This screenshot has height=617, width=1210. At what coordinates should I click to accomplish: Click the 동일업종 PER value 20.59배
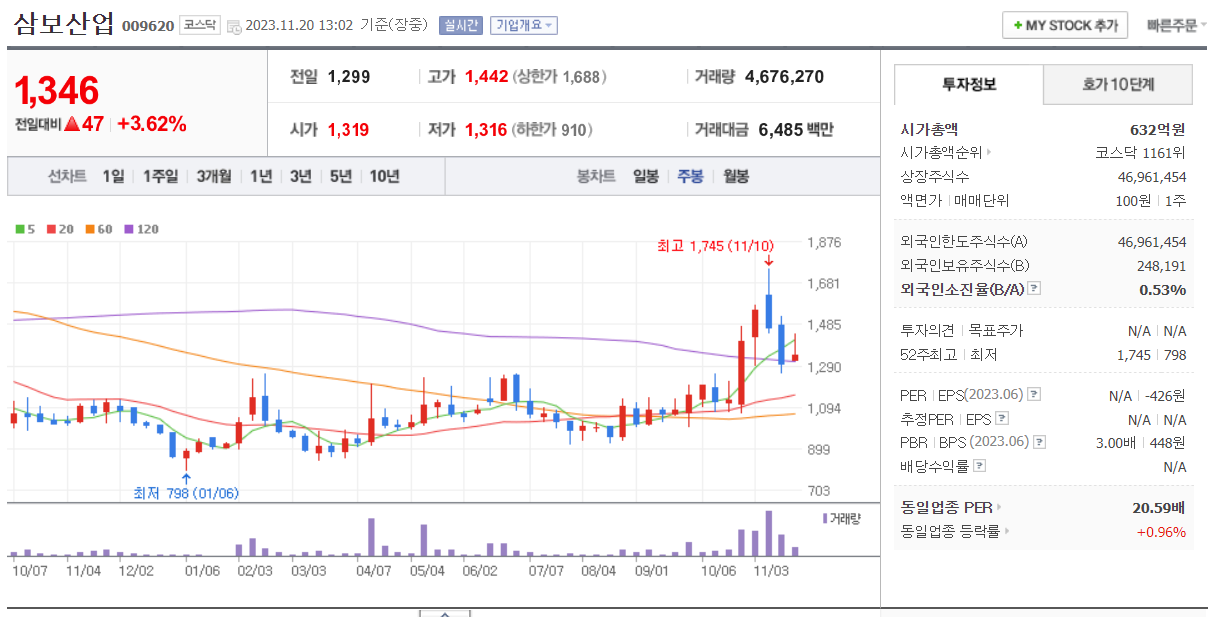point(1159,508)
